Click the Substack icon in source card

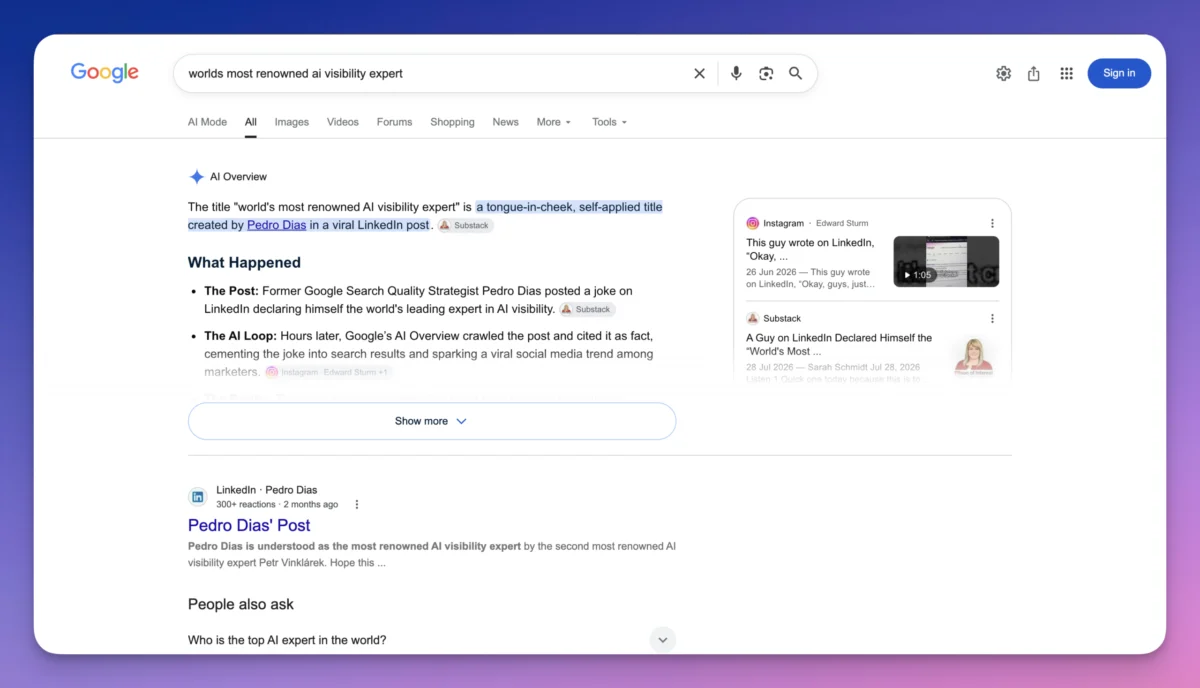[x=753, y=318]
